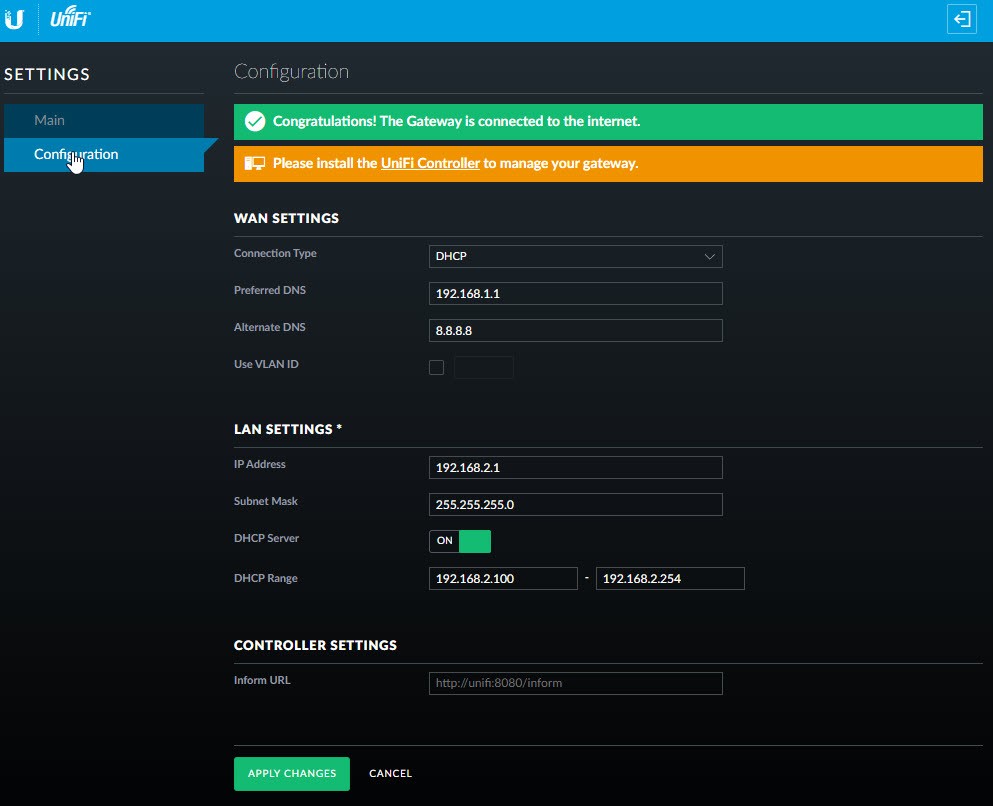Enable the Use VLAN ID checkbox
This screenshot has width=993, height=806.
436,367
